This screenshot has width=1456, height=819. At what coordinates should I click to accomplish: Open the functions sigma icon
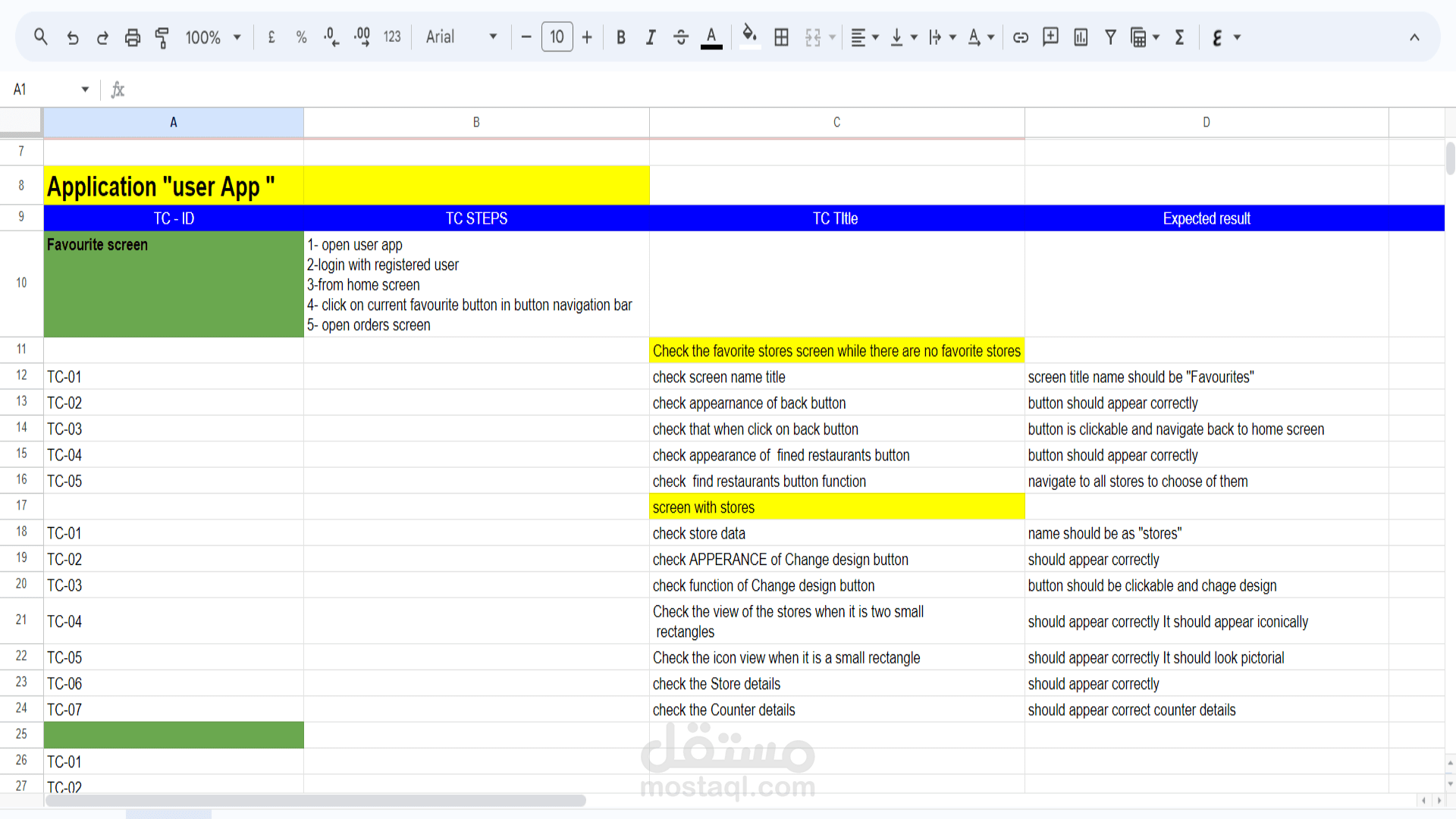[x=1179, y=37]
